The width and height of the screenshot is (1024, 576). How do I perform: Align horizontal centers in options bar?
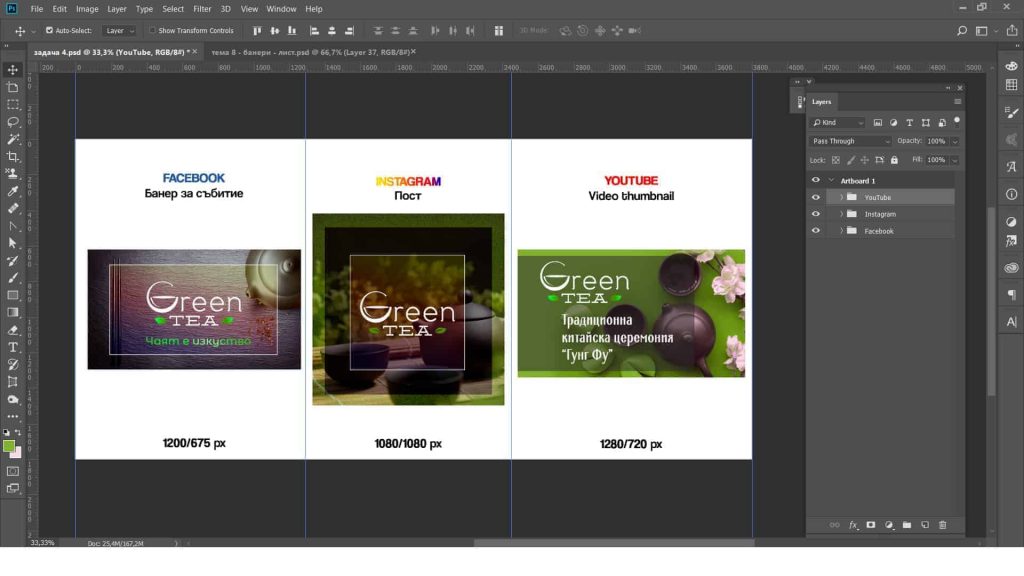pyautogui.click(x=332, y=31)
